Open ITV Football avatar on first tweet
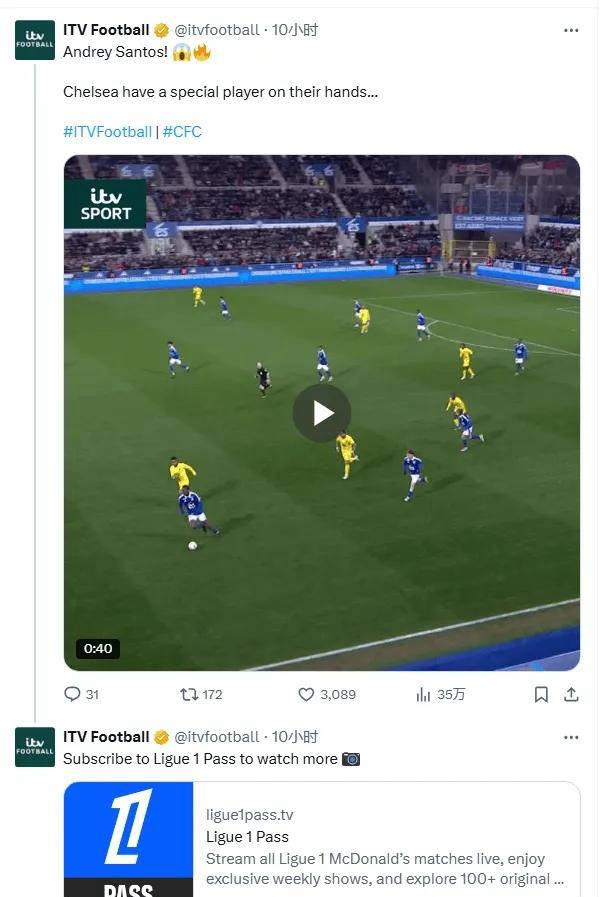Screen dimensions: 606x897 pyautogui.click(x=35, y=40)
